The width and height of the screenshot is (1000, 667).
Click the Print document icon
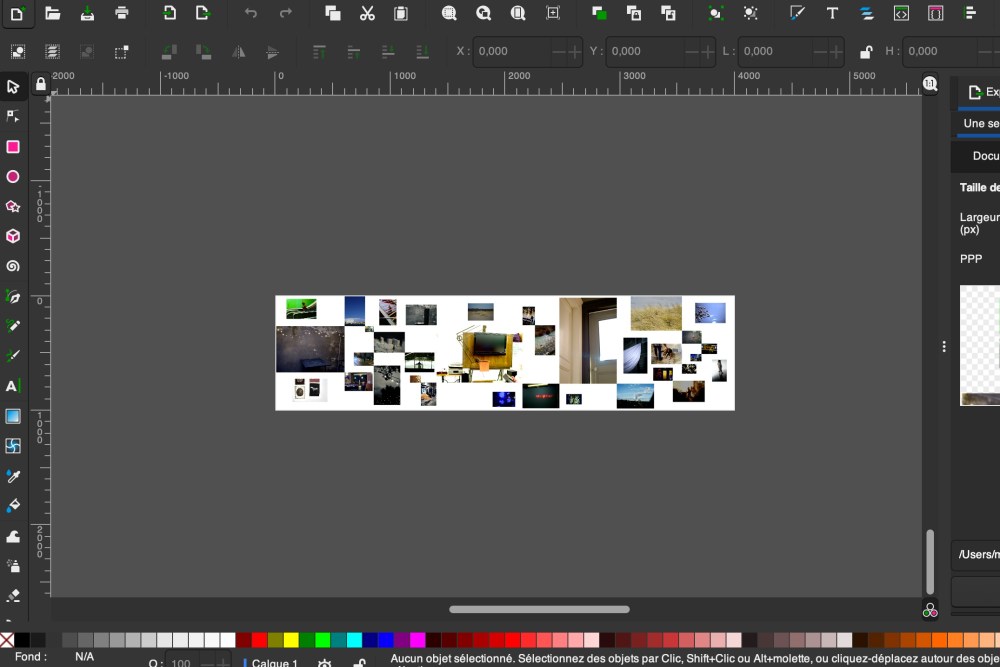coord(122,13)
